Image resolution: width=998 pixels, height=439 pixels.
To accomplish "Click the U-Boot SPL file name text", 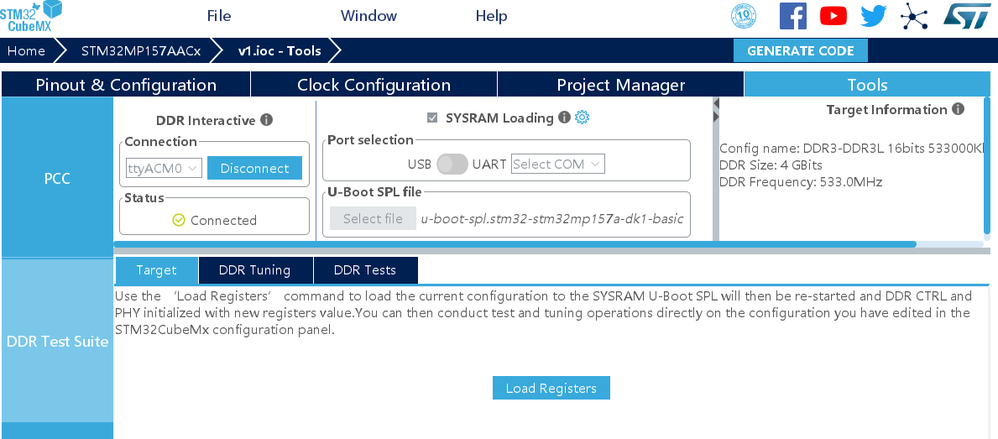I will [552, 219].
